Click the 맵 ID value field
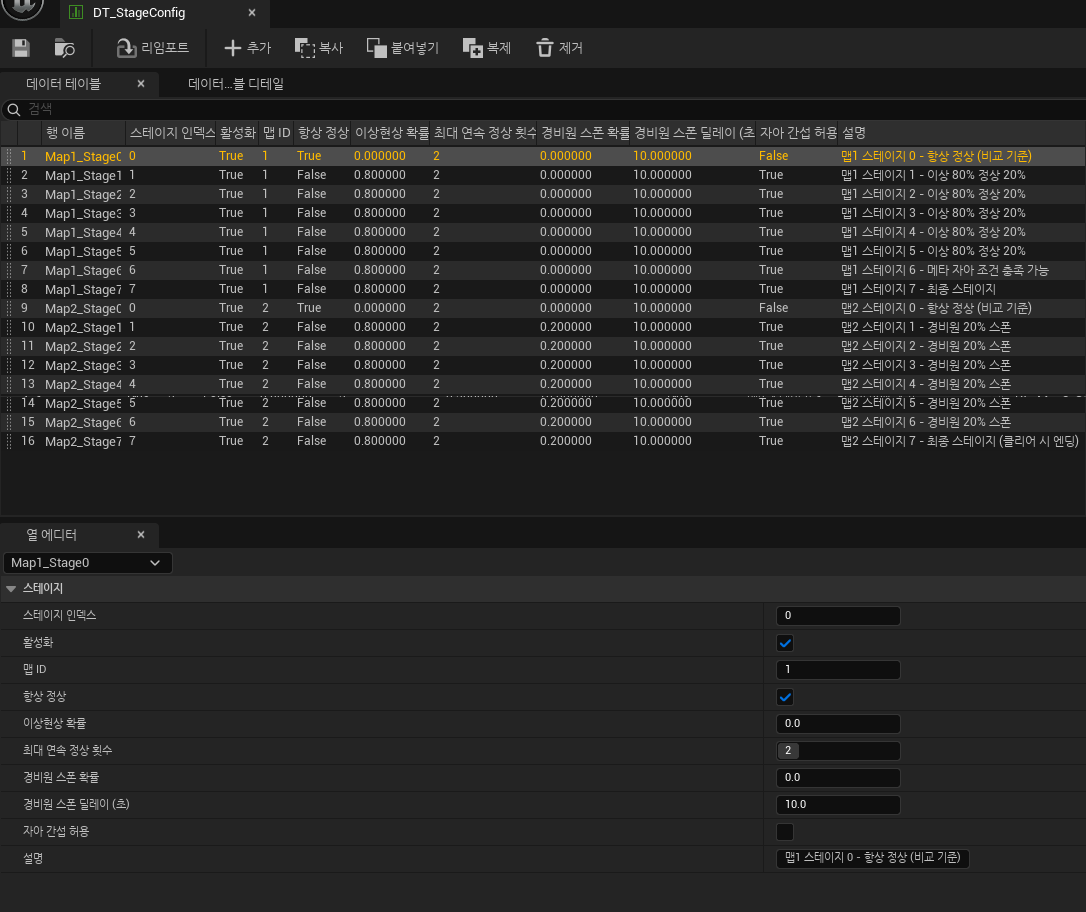 pyautogui.click(x=838, y=670)
